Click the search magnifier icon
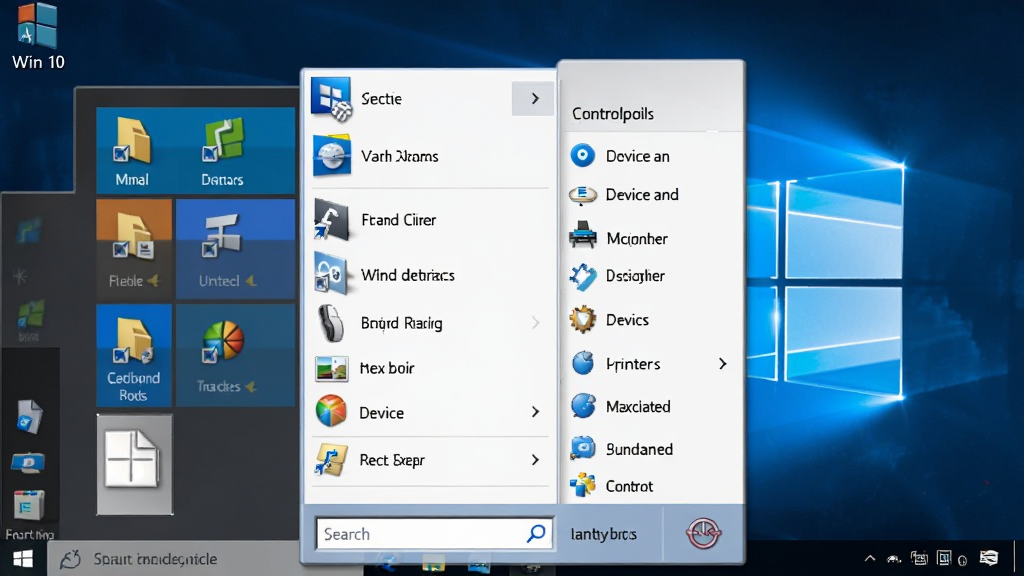Screen dimensions: 1024x576 tap(536, 534)
